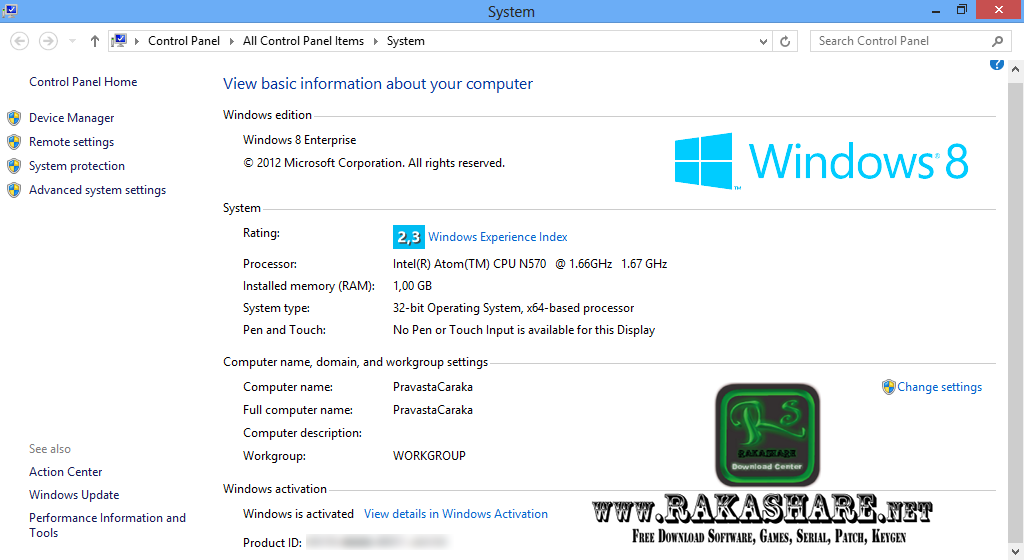
Task: Select the 1,00 GB installed memory value
Action: [412, 286]
